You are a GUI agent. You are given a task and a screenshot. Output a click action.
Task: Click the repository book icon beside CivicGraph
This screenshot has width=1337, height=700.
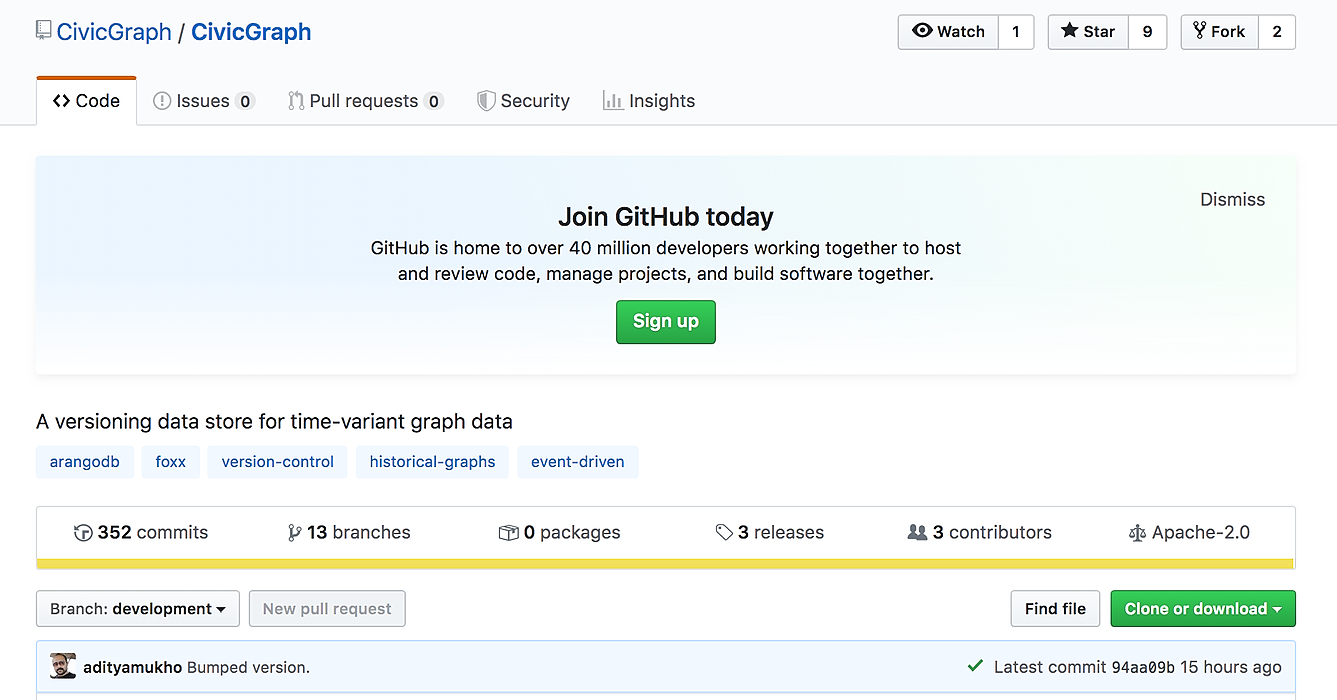43,31
